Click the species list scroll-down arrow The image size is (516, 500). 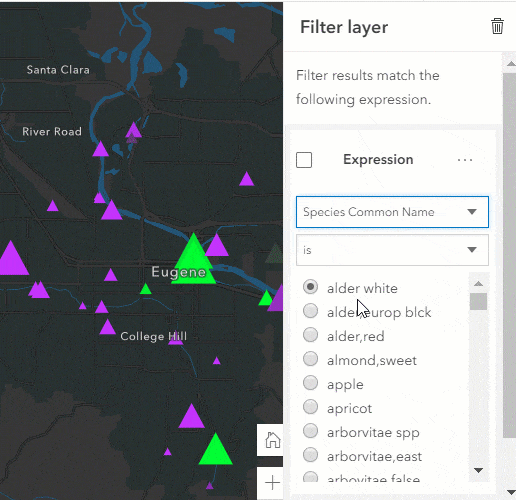click(x=478, y=470)
